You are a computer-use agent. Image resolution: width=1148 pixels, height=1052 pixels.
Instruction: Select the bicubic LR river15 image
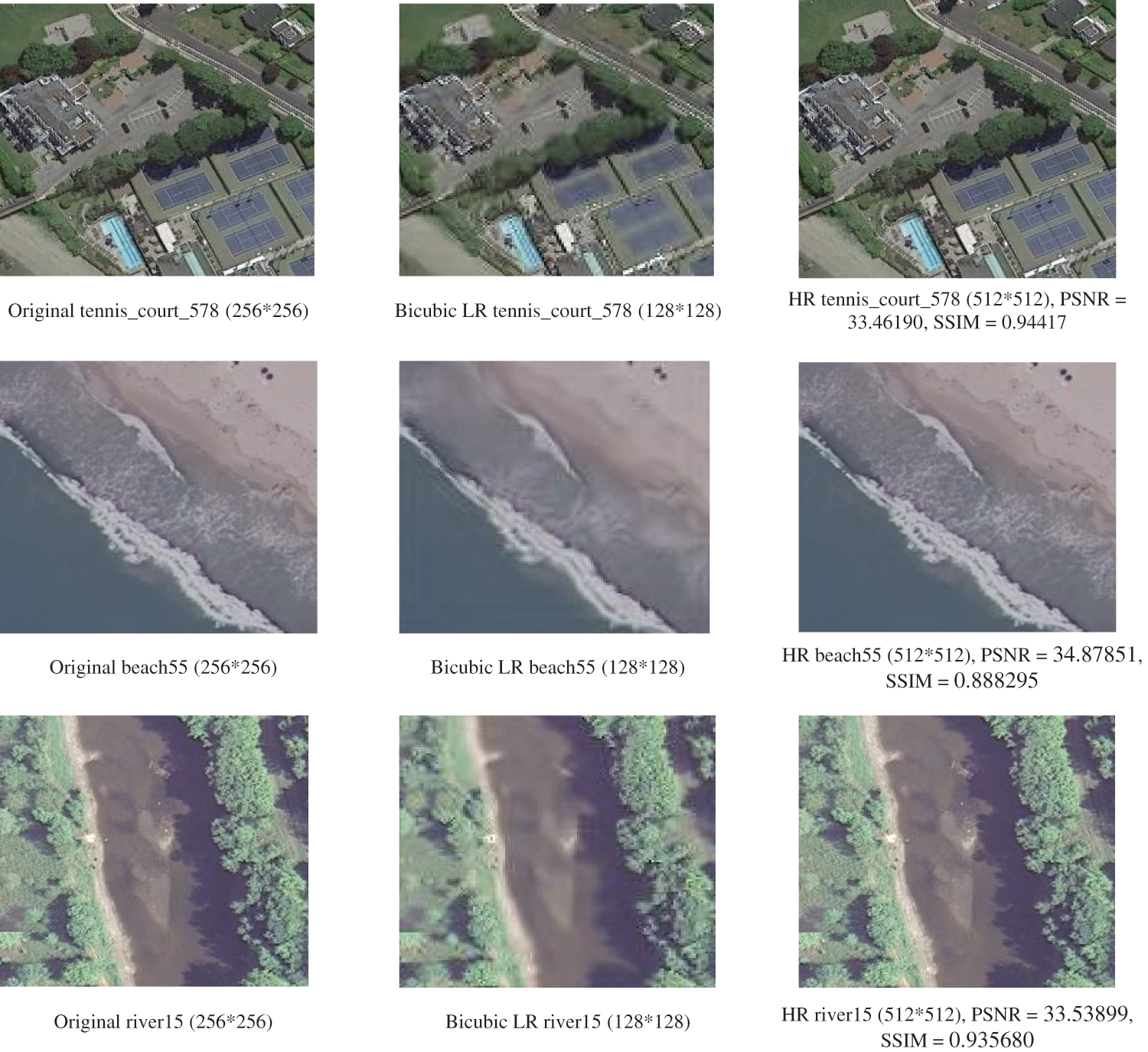tap(557, 851)
